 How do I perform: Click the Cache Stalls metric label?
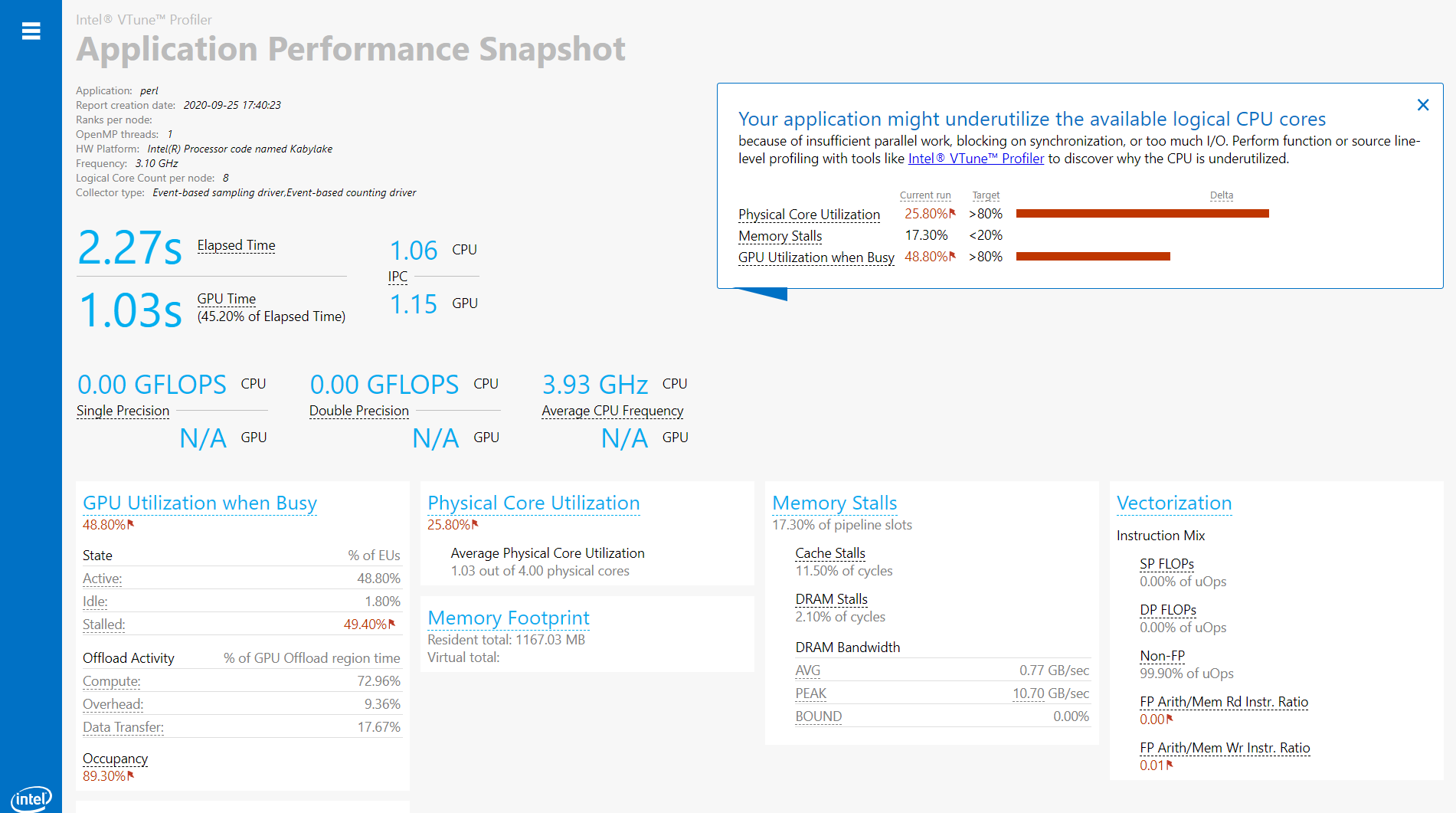coord(829,553)
